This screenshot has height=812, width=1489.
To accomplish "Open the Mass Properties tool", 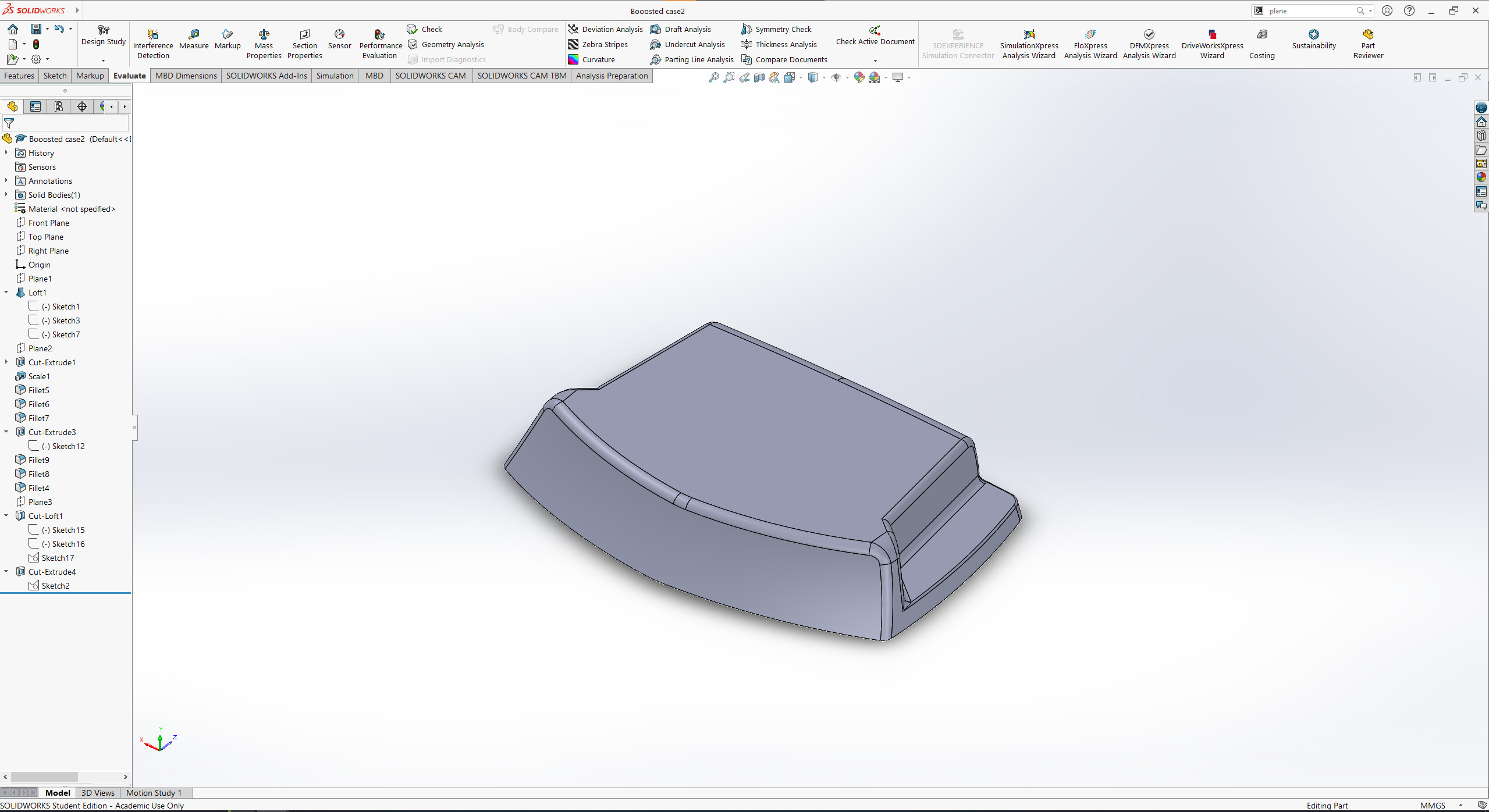I will (264, 44).
